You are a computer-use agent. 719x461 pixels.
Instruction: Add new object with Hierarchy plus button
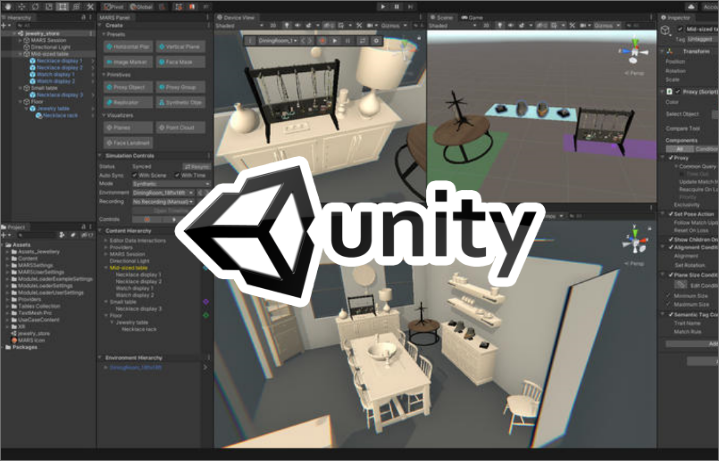point(4,26)
